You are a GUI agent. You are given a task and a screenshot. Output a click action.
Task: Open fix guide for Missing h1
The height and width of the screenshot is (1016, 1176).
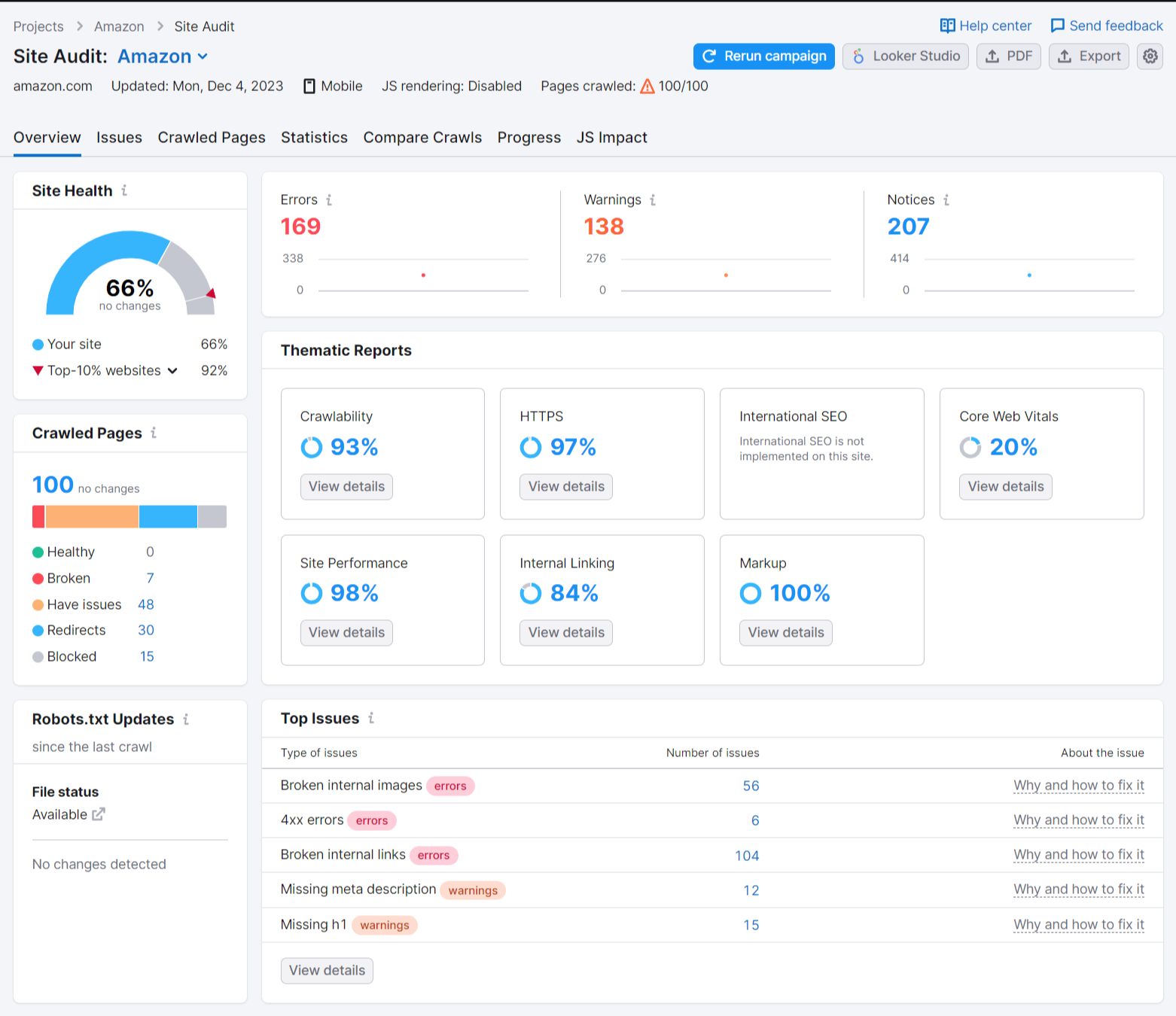click(1079, 925)
